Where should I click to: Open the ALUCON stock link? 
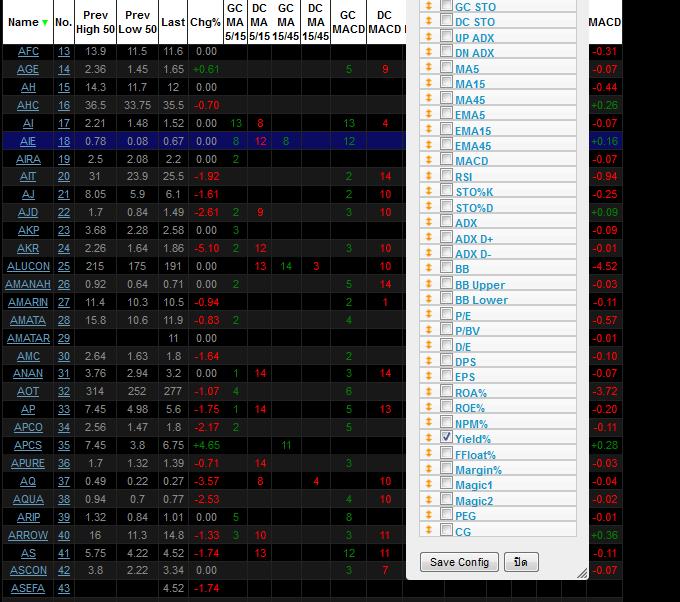tap(28, 266)
